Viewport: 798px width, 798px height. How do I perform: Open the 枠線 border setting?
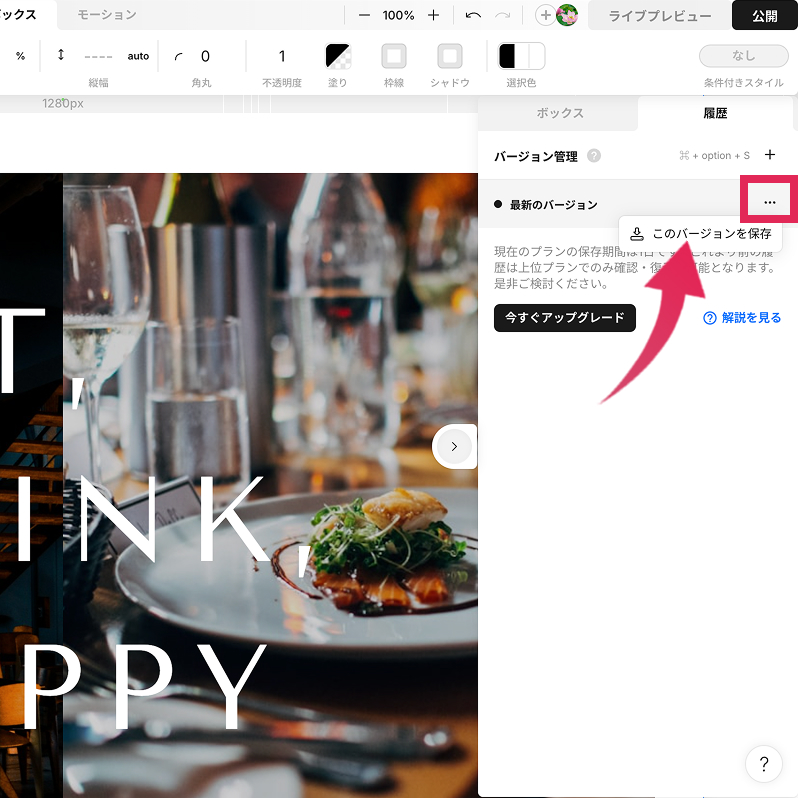[394, 57]
